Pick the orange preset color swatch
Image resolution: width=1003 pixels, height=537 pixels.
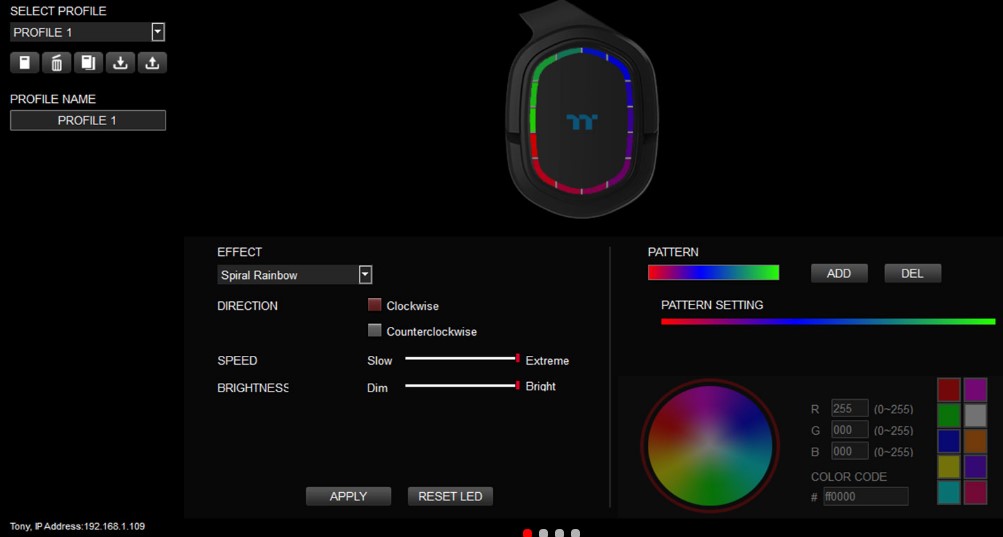(x=975, y=441)
